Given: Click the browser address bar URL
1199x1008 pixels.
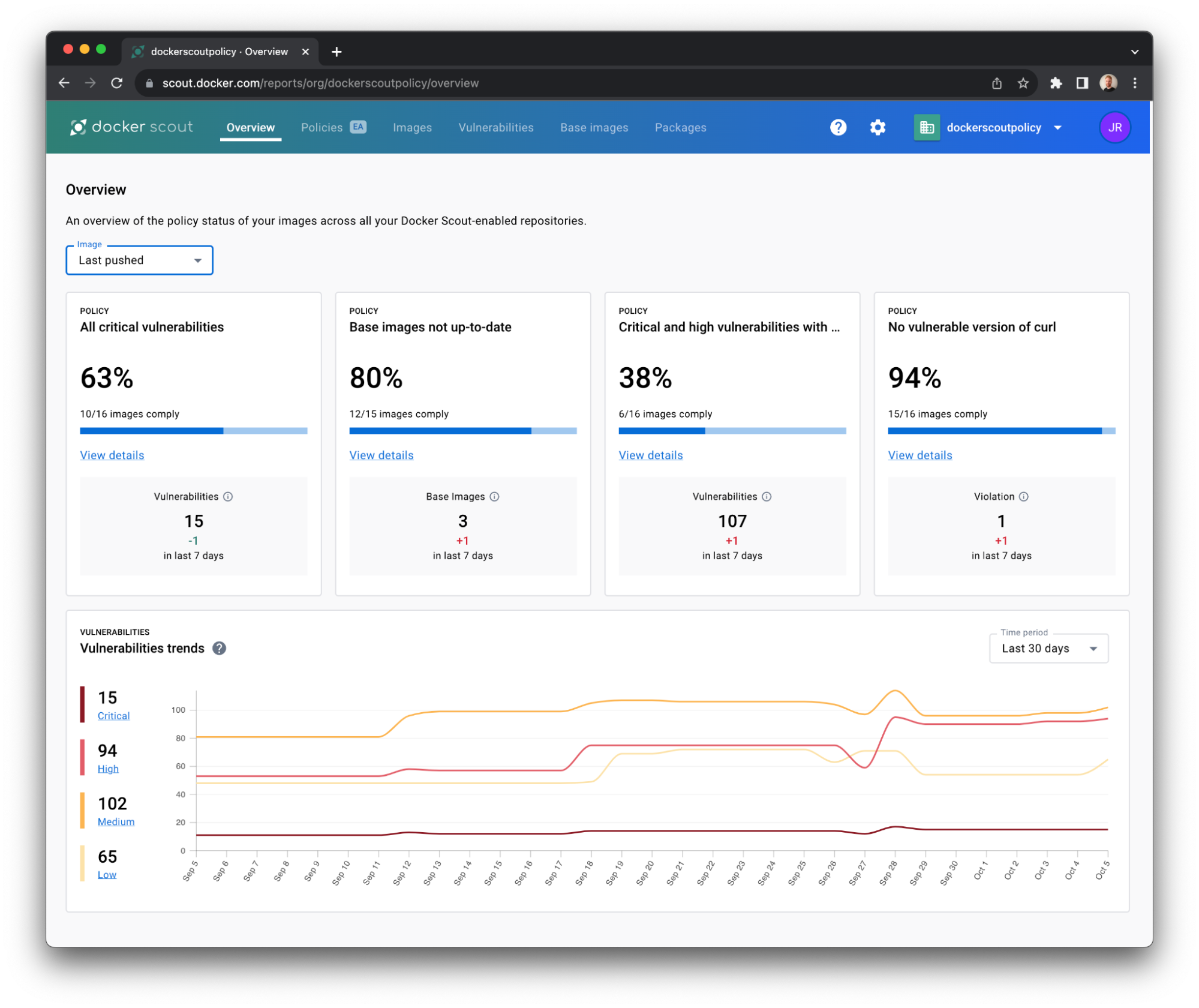Looking at the screenshot, I should (320, 83).
